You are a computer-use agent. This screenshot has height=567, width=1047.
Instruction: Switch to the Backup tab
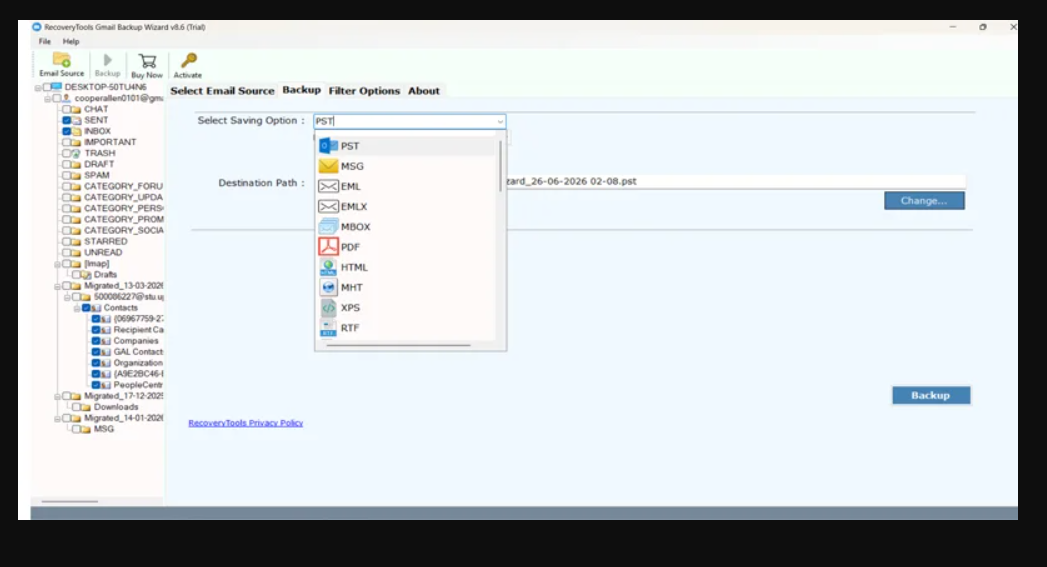pos(301,89)
